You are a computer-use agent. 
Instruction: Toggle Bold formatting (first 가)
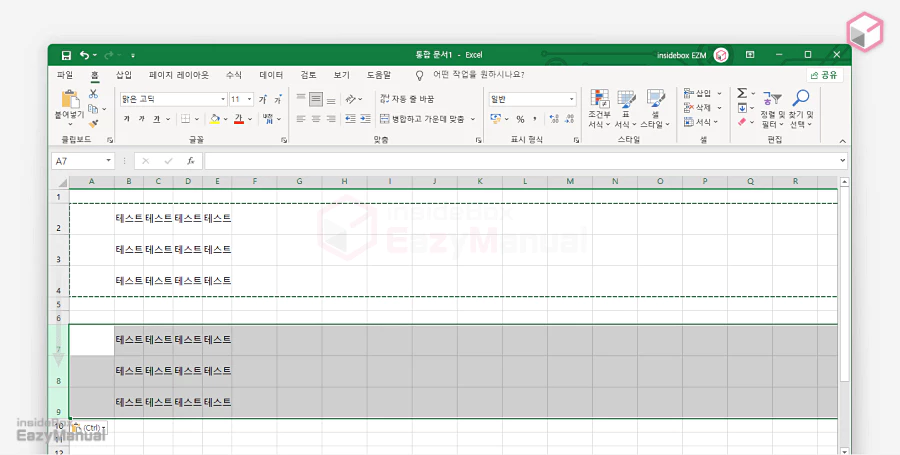[126, 119]
